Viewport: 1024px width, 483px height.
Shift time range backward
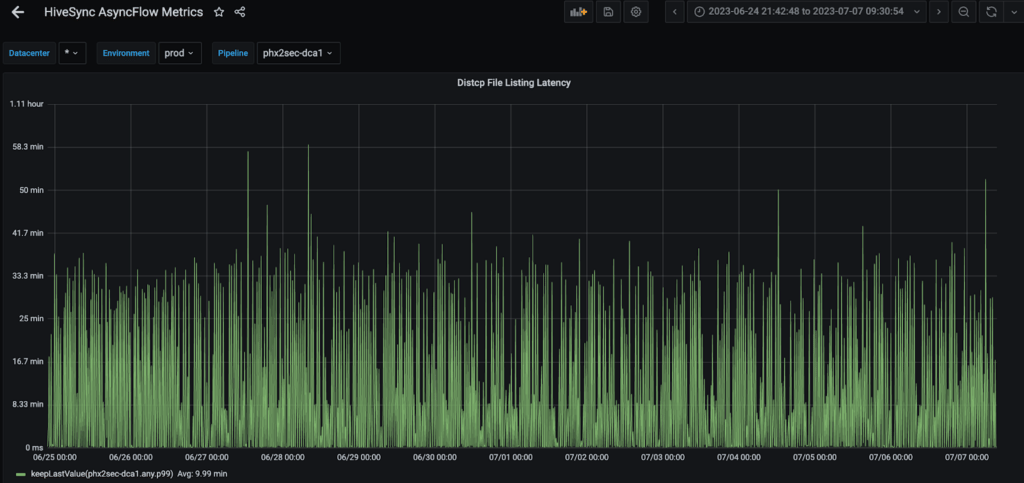coord(676,12)
